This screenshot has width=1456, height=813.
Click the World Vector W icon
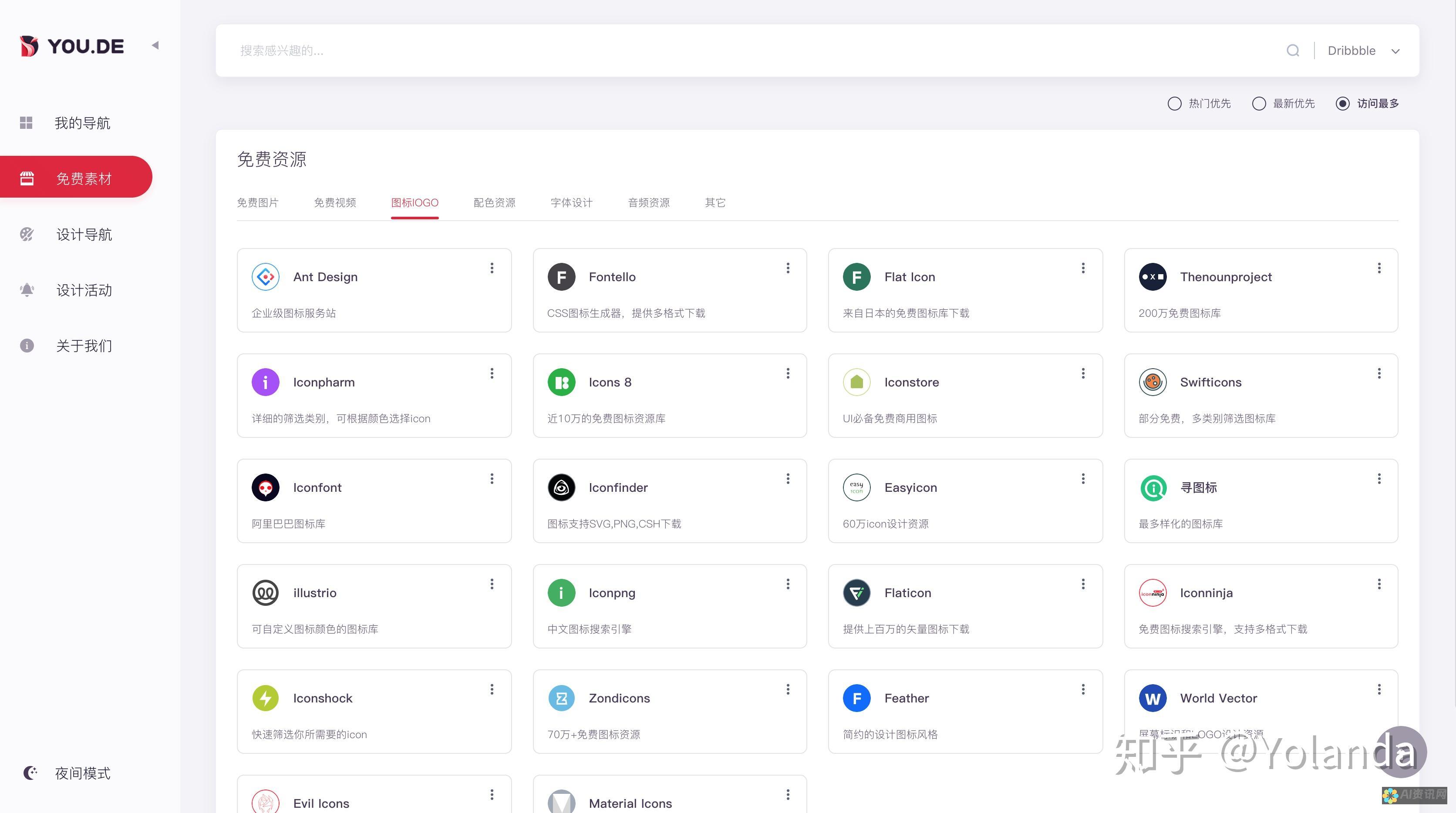tap(1153, 698)
